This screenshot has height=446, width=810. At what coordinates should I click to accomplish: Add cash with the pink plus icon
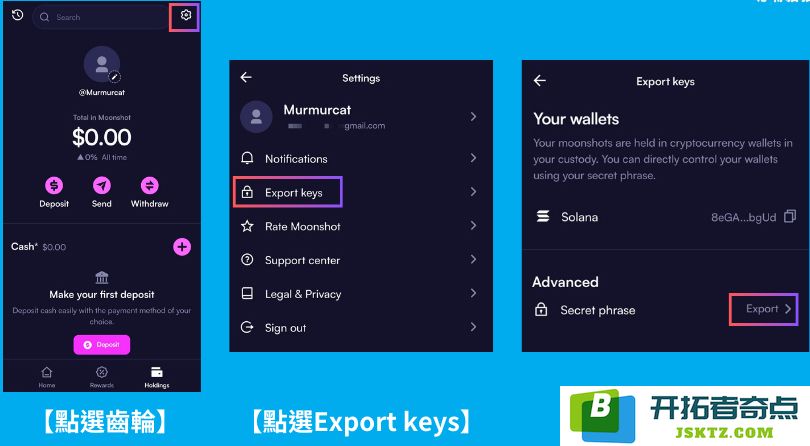(182, 247)
